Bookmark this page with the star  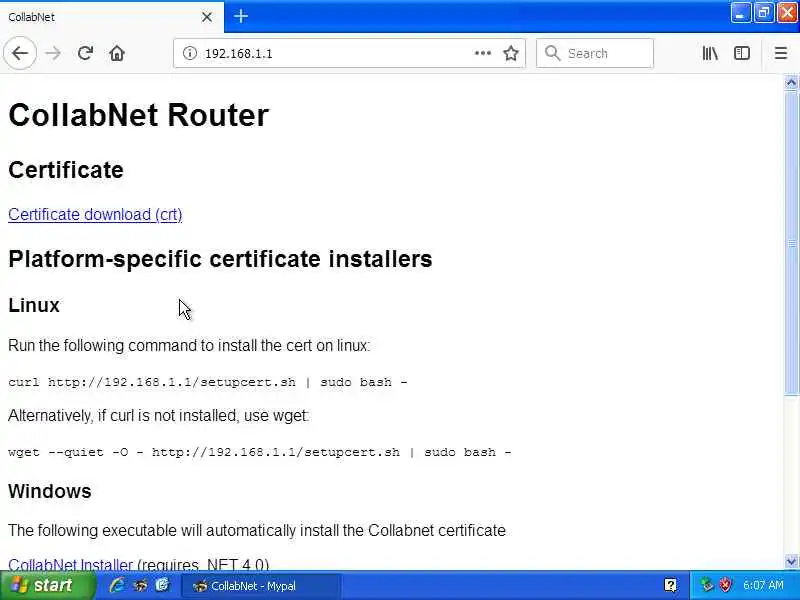pos(511,53)
